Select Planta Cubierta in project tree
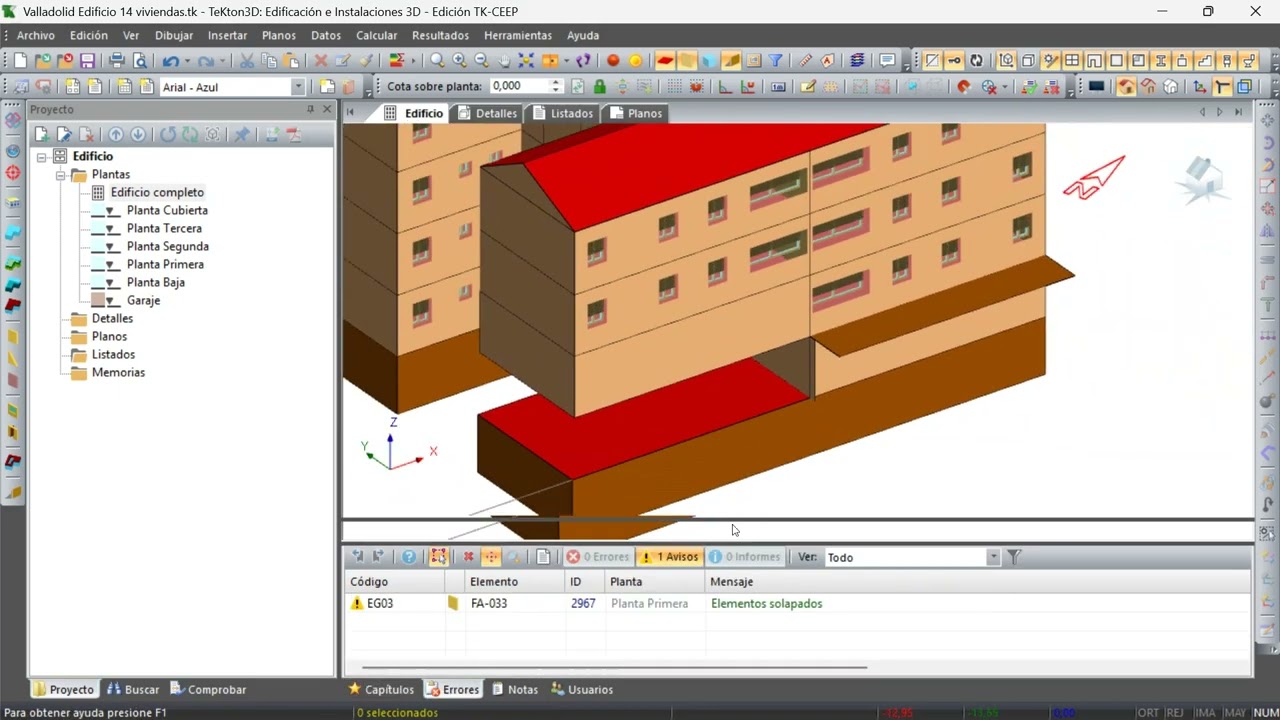 (167, 210)
